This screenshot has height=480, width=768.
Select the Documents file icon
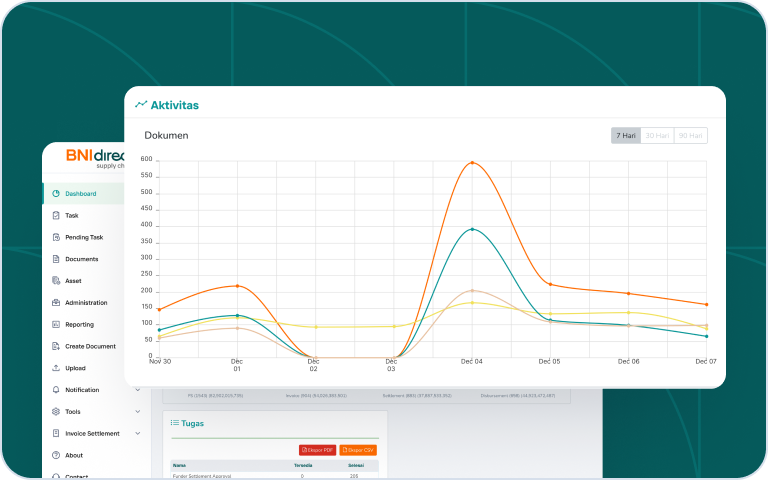pyautogui.click(x=56, y=259)
